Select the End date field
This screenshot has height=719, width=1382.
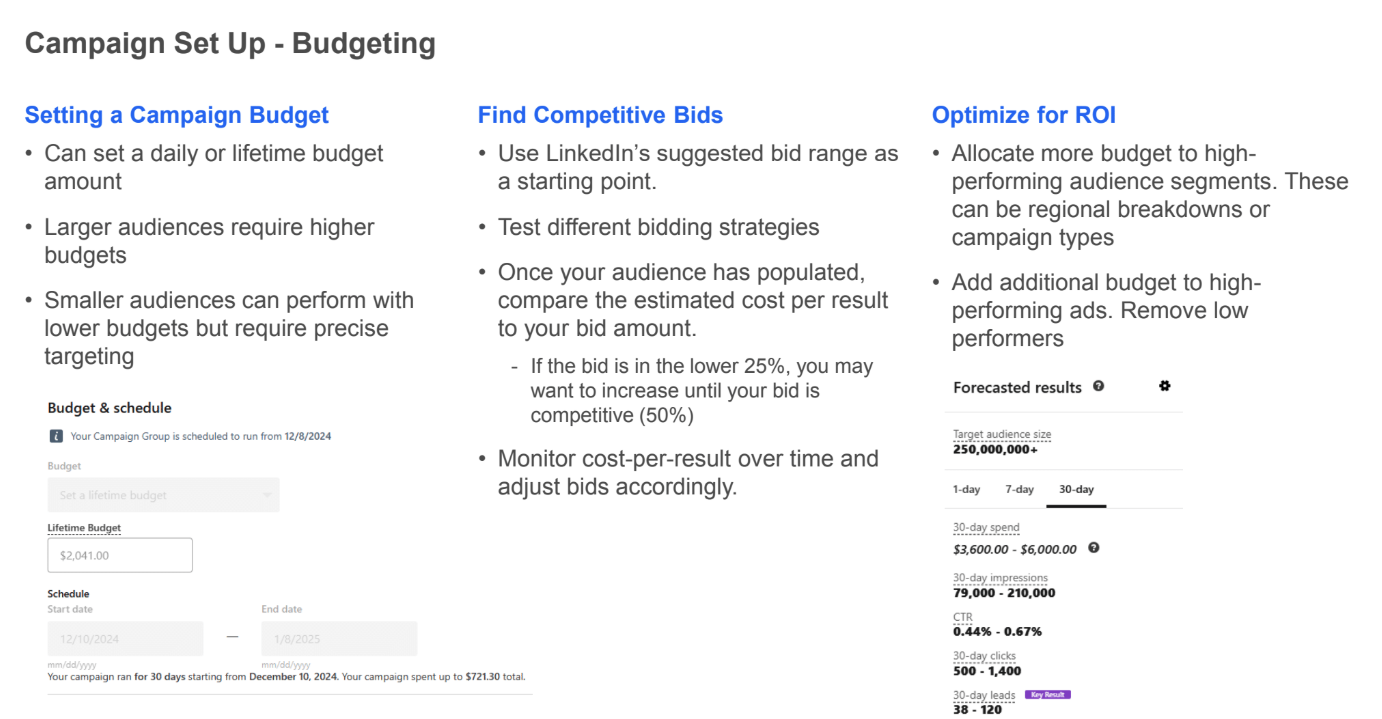339,639
